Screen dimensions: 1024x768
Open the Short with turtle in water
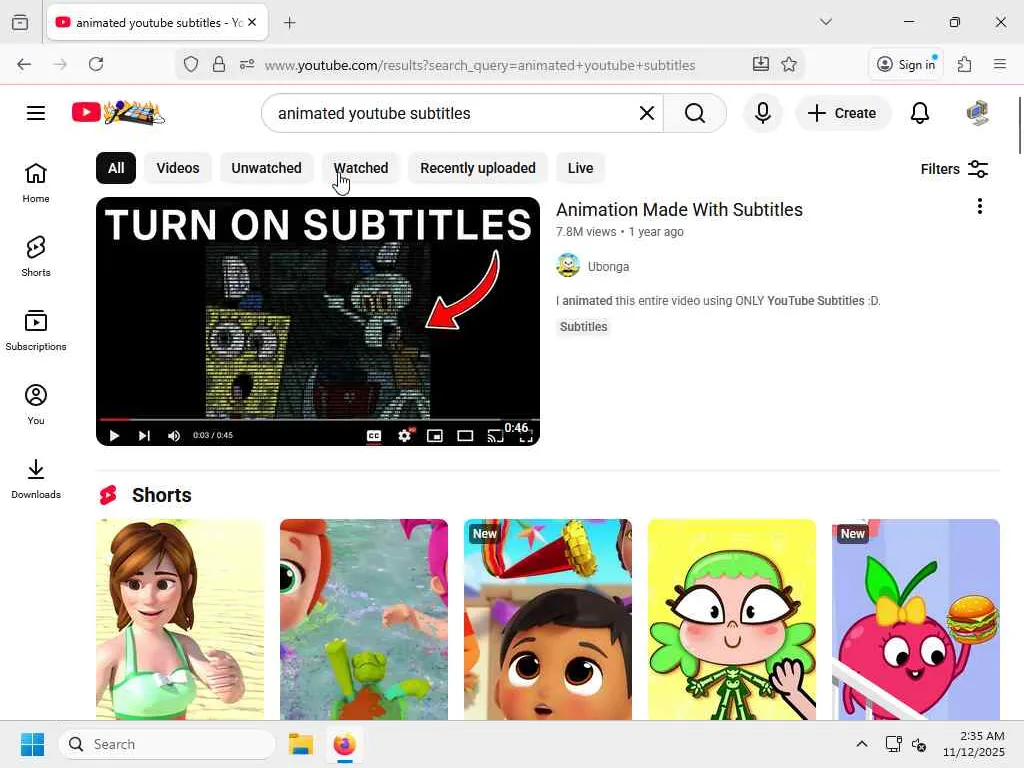[364, 620]
